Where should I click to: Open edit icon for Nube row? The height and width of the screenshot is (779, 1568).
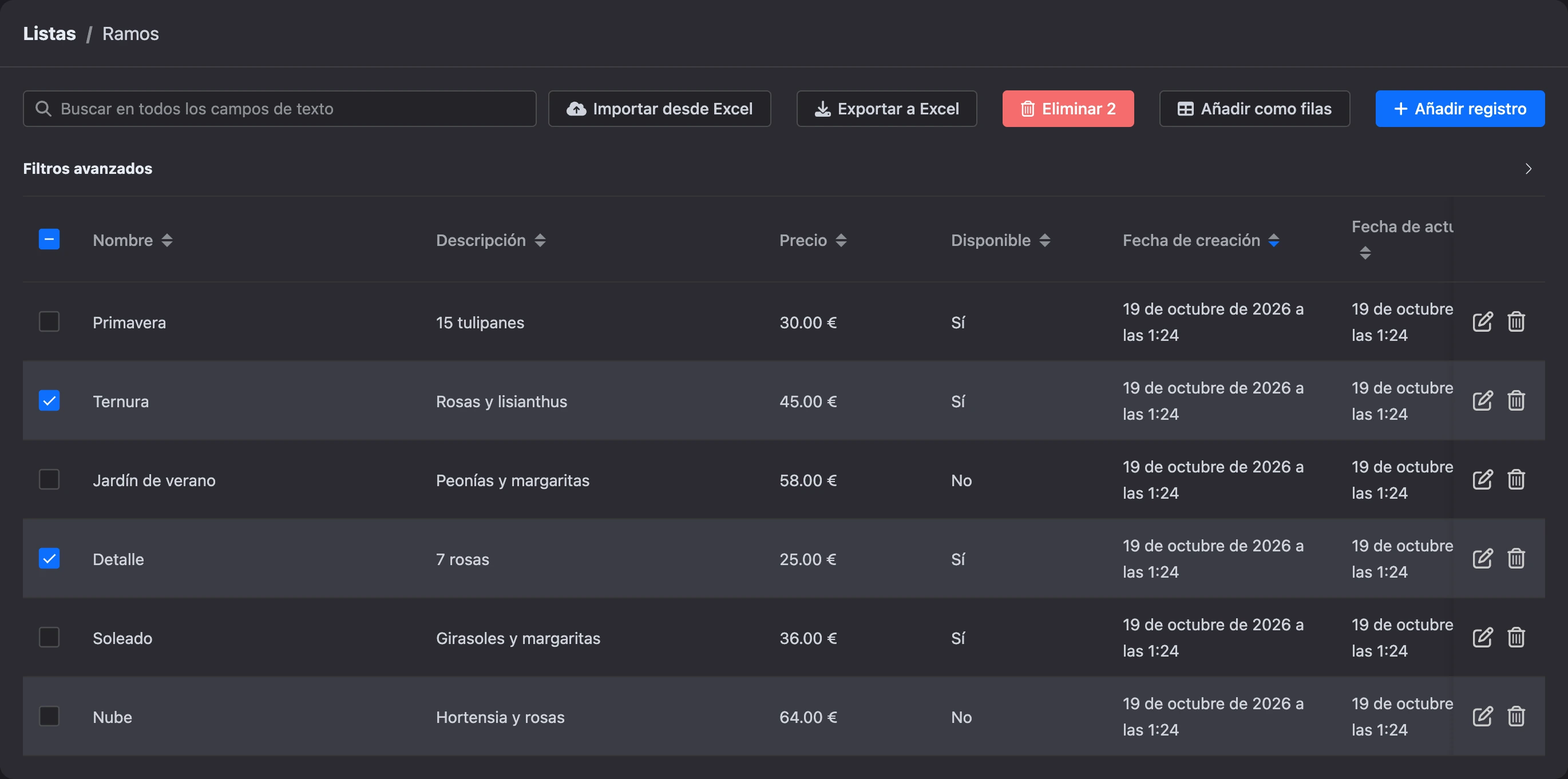pos(1482,716)
